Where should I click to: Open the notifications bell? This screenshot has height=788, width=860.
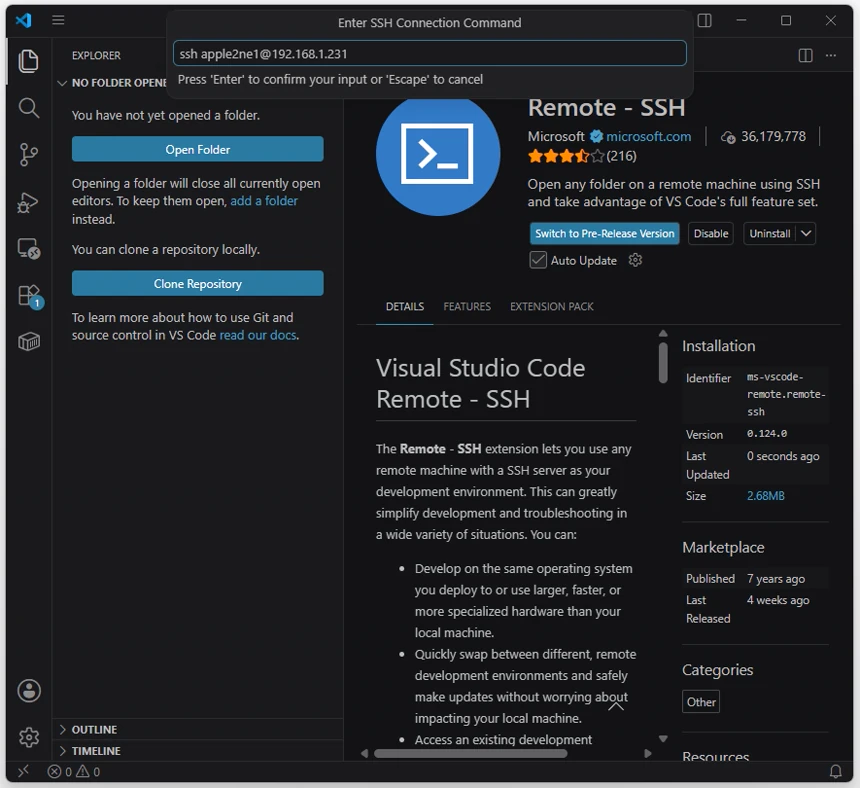pyautogui.click(x=835, y=772)
